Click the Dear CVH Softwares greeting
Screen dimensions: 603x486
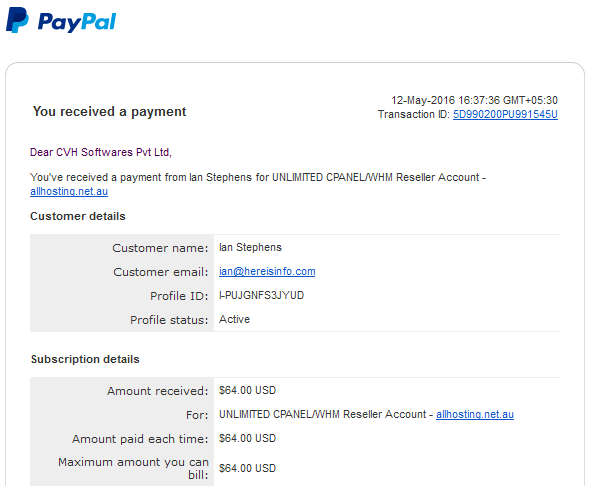click(x=101, y=152)
